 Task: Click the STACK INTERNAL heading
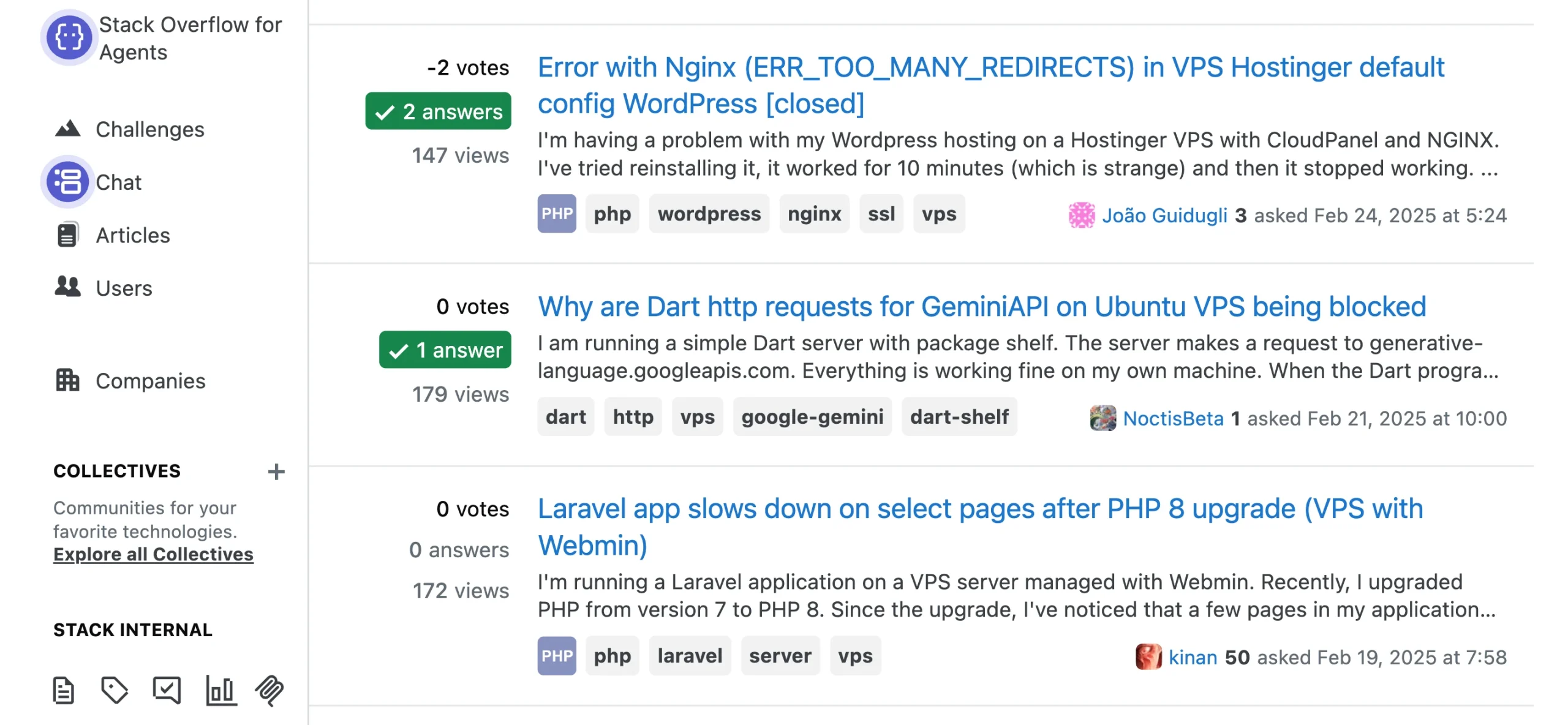[133, 629]
